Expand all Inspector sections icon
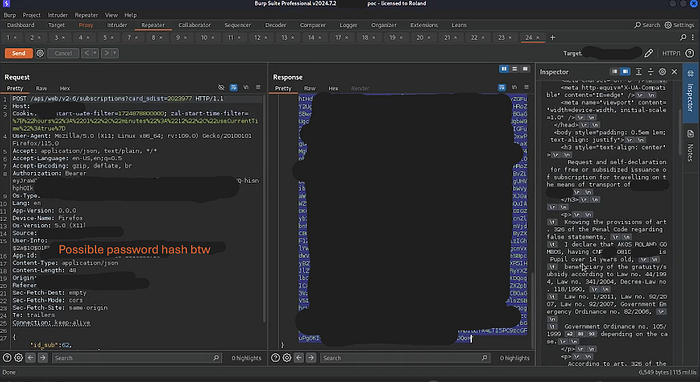Viewport: 700px width, 382px height. point(639,71)
